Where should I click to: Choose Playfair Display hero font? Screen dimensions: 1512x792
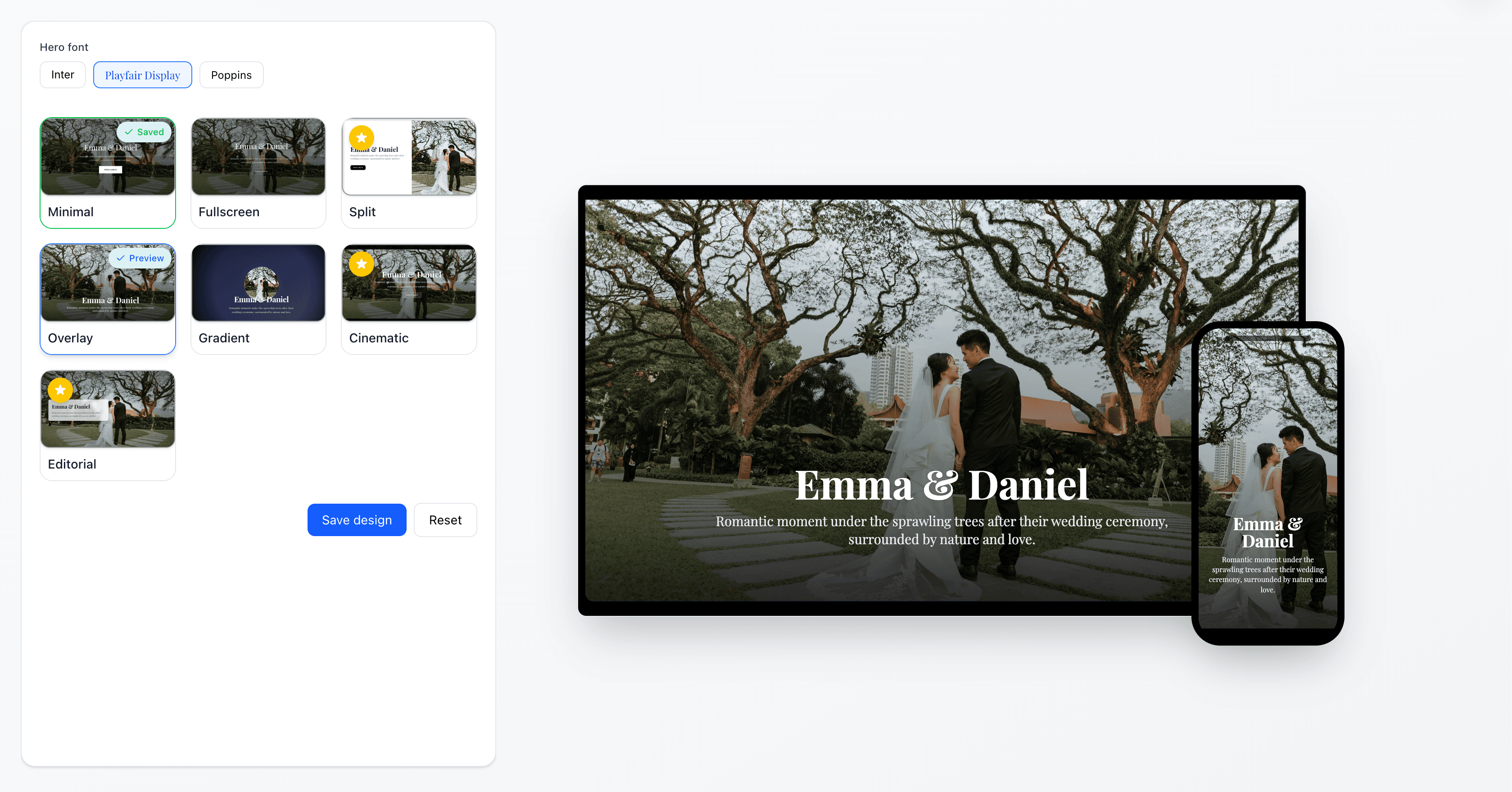click(x=143, y=75)
